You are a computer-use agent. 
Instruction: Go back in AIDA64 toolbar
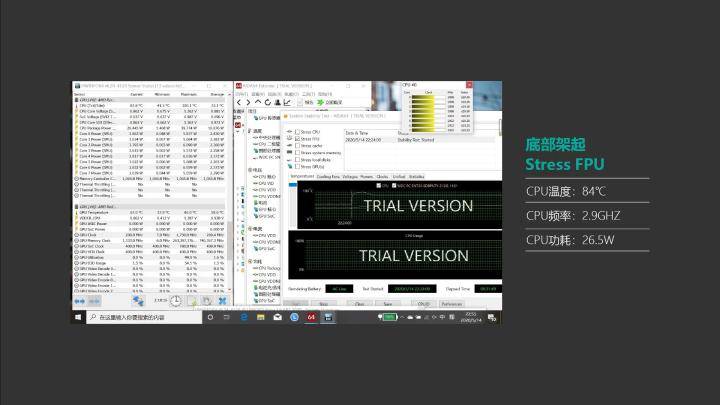(x=239, y=102)
